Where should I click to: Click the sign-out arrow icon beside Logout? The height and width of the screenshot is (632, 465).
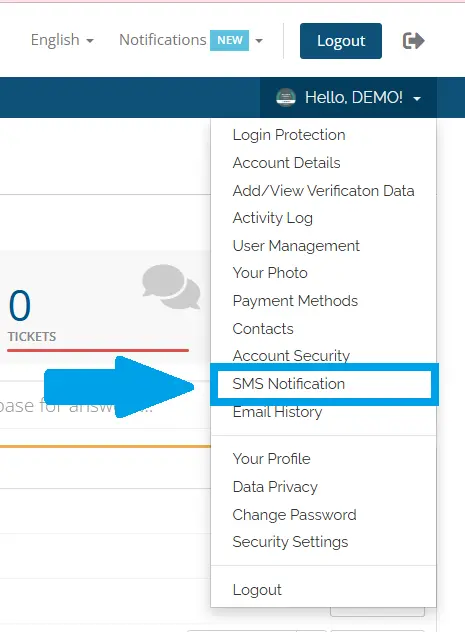click(x=413, y=41)
